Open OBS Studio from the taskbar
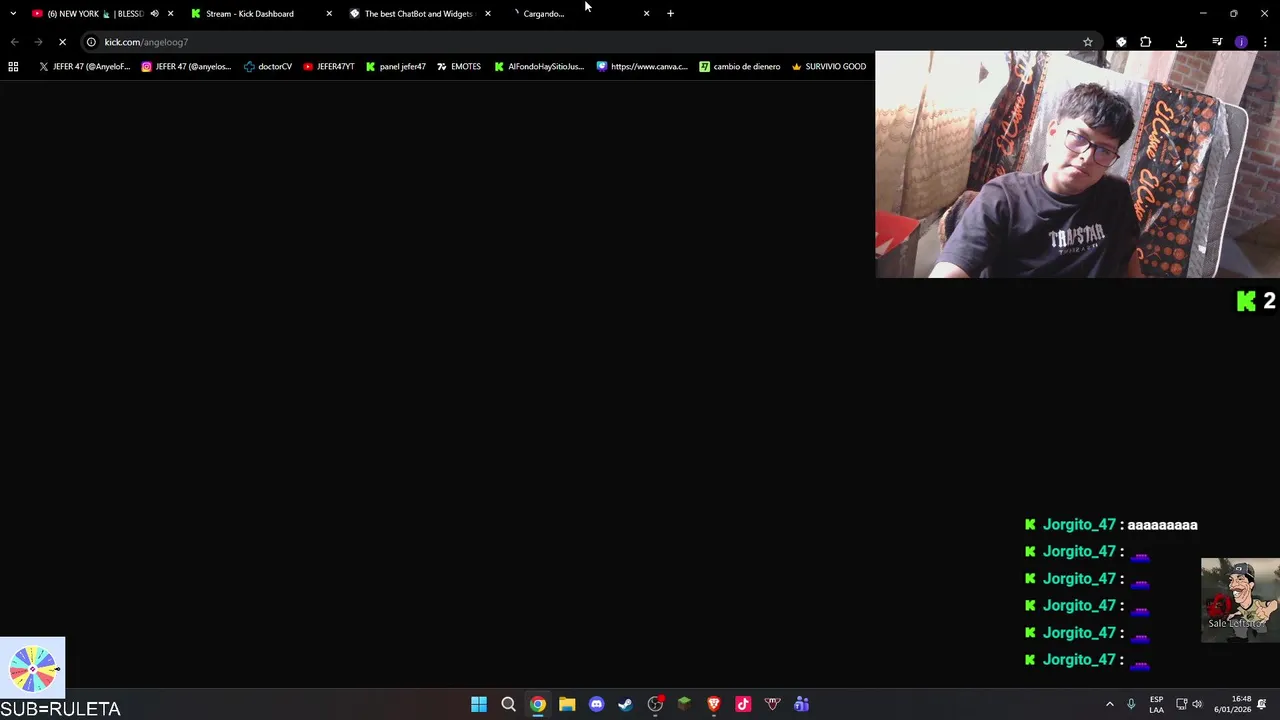 [x=655, y=704]
